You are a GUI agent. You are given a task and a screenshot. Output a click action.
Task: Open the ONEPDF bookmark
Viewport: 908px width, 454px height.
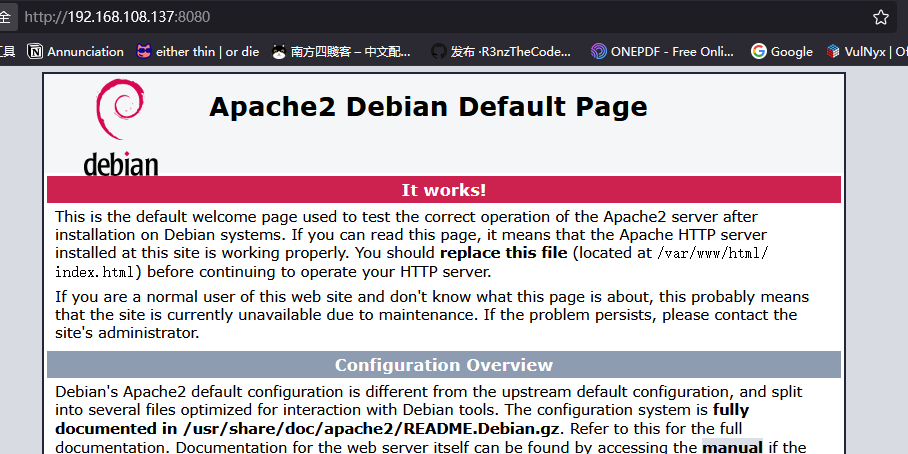[662, 52]
